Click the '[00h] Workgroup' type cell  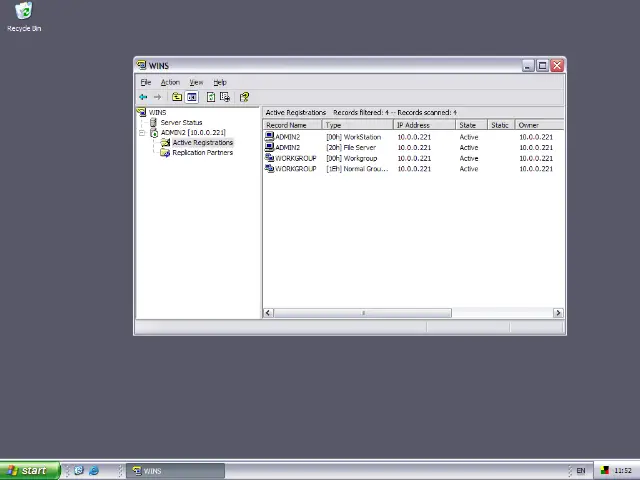click(351, 158)
